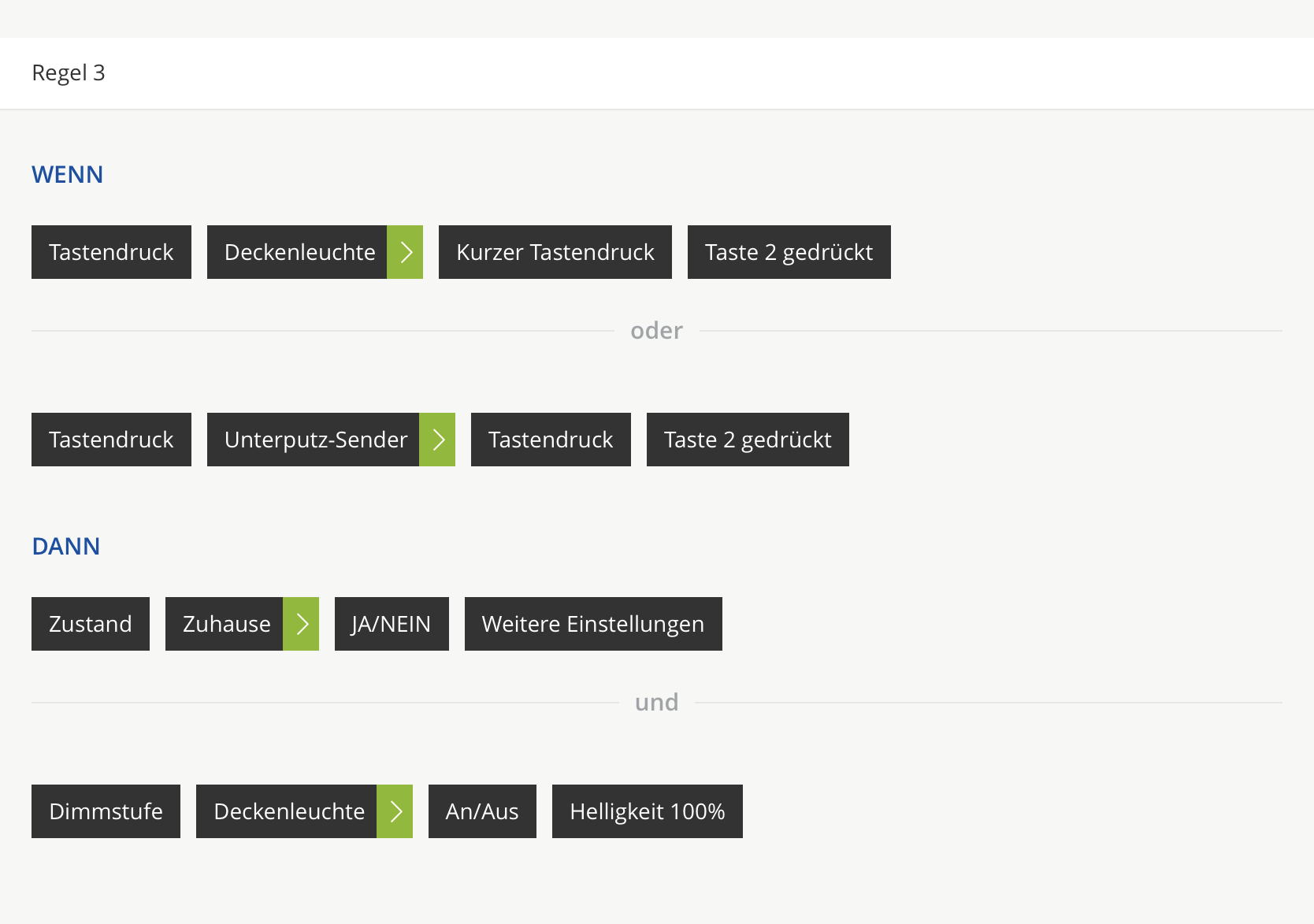Select the first Tastendruck condition block

coord(111,252)
